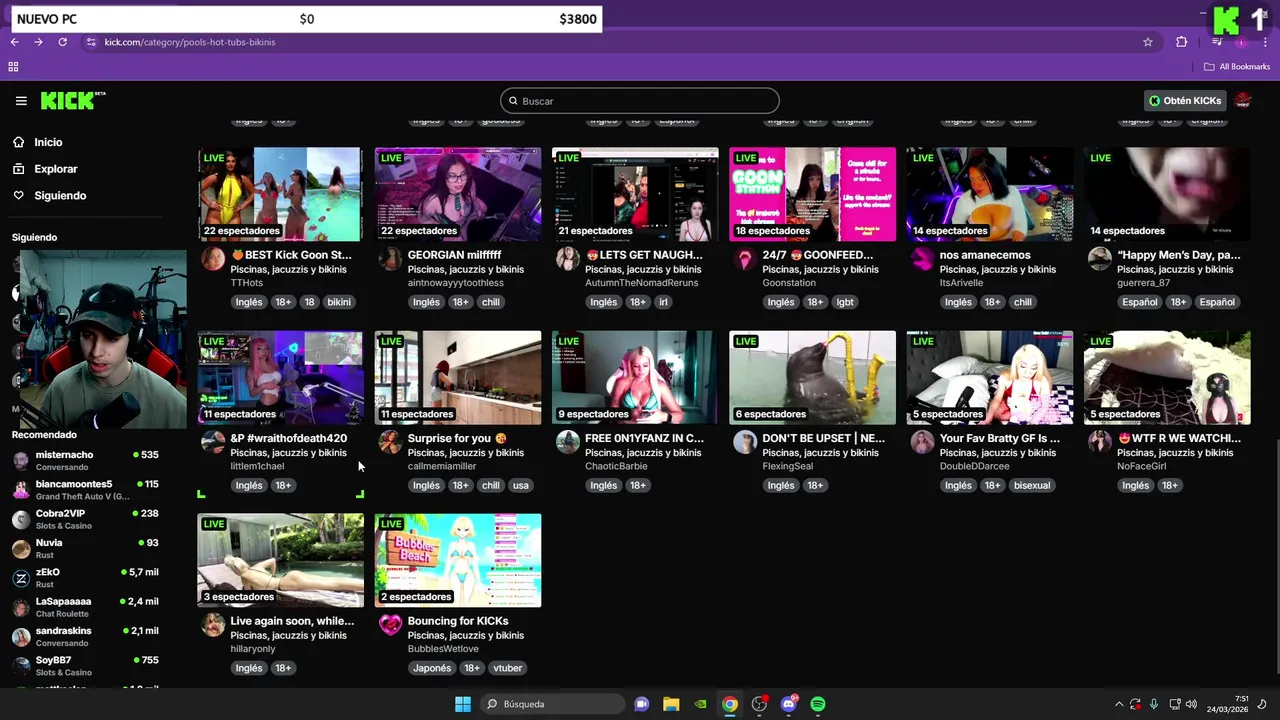Click SoyBB7 avatar in the sidebar

point(21,666)
